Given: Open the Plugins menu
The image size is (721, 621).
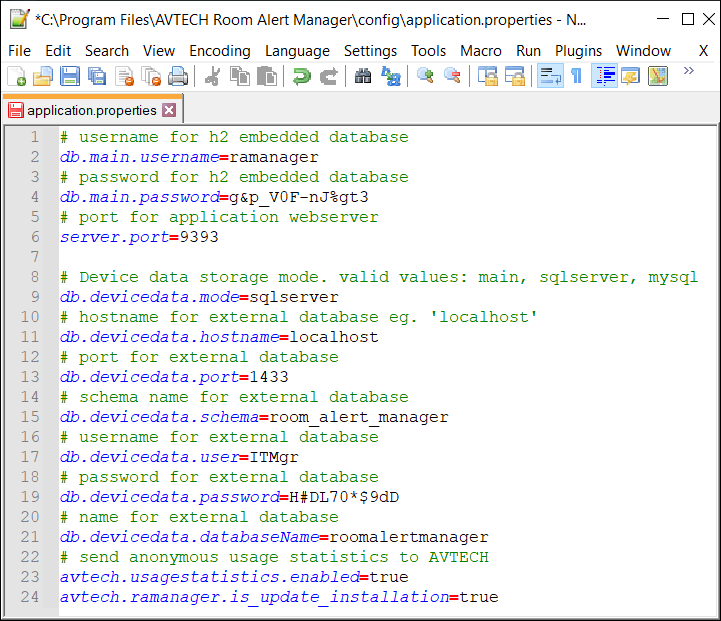Looking at the screenshot, I should (578, 50).
